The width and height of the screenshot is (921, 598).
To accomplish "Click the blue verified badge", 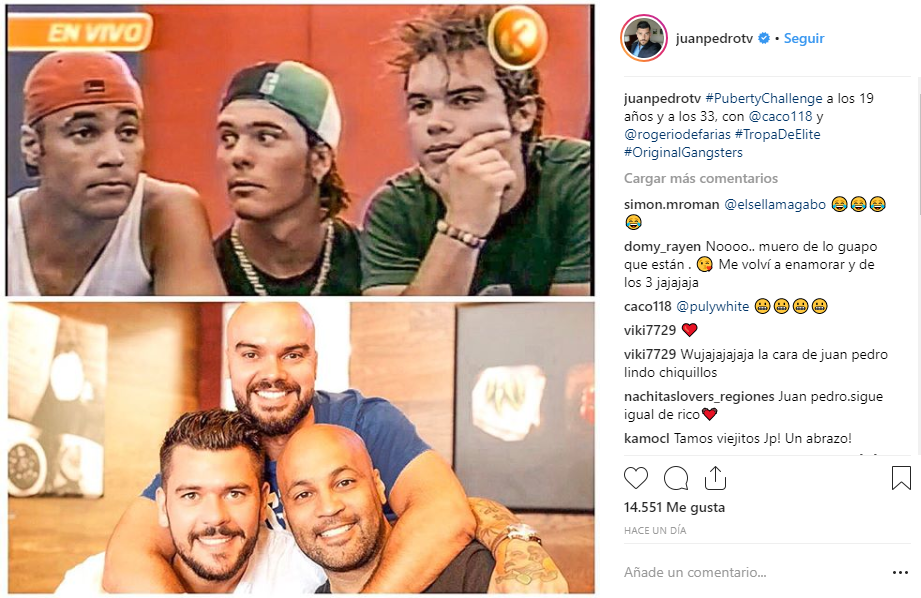I will [764, 38].
